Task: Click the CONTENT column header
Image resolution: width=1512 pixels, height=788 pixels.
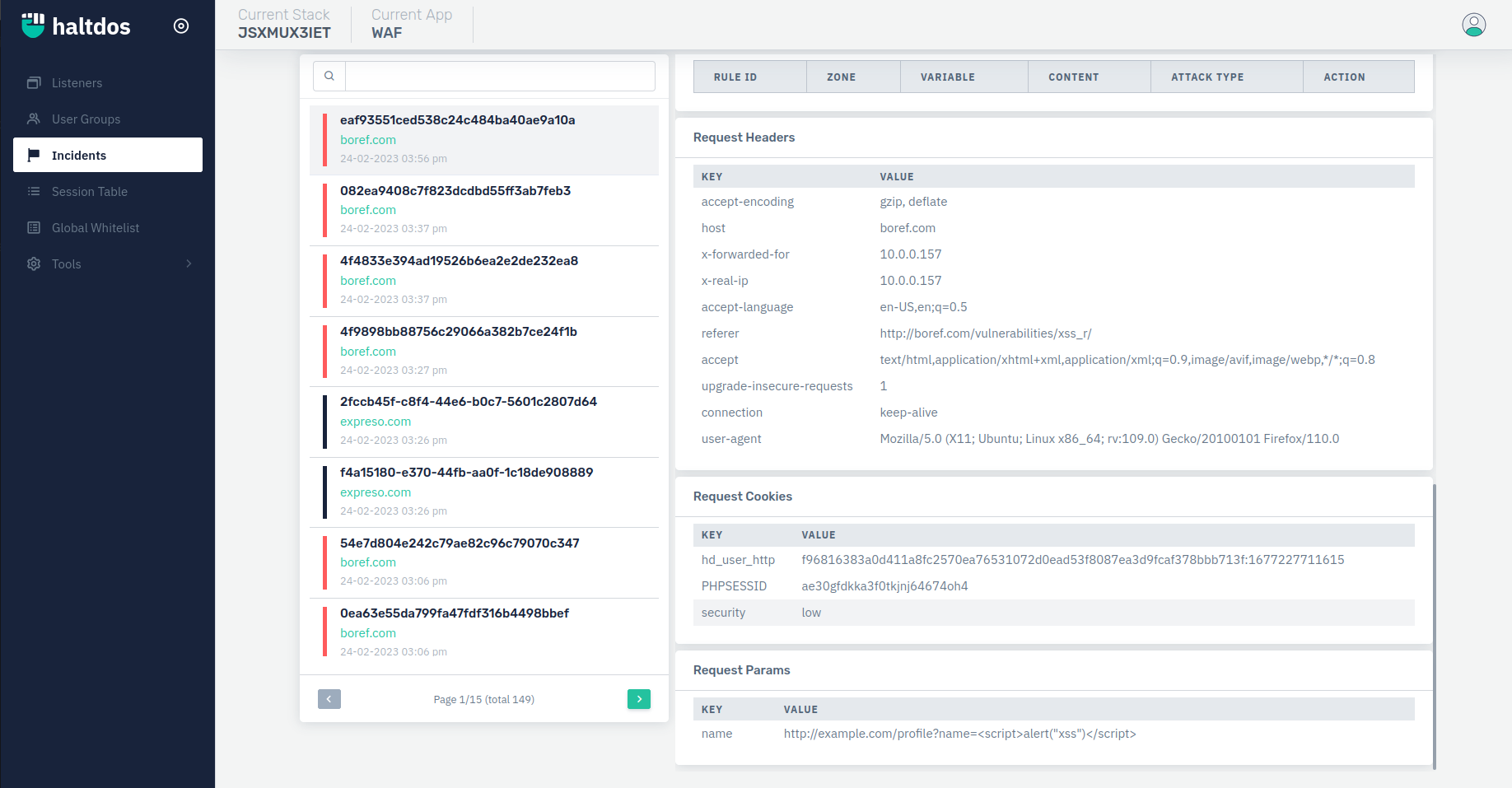Action: (1089, 77)
